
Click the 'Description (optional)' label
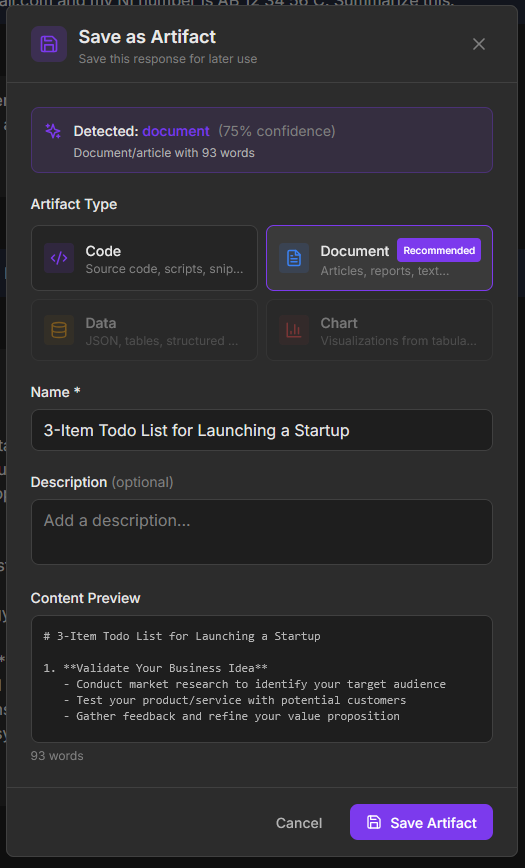102,482
